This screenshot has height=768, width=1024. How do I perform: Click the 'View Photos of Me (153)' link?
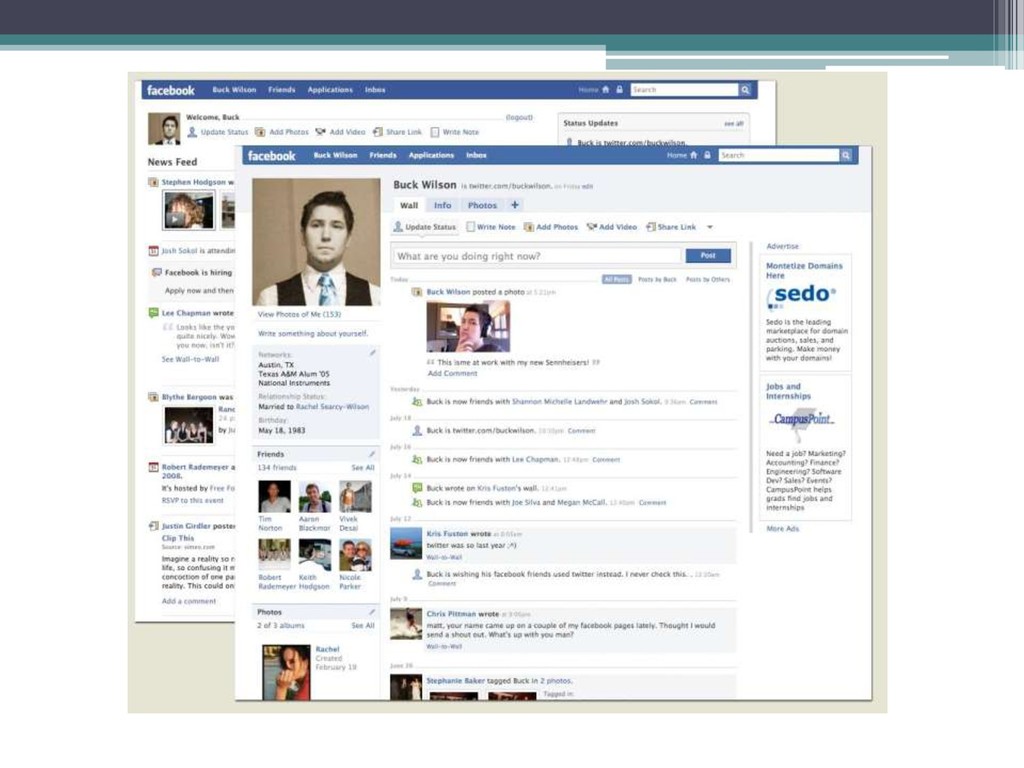[x=299, y=314]
